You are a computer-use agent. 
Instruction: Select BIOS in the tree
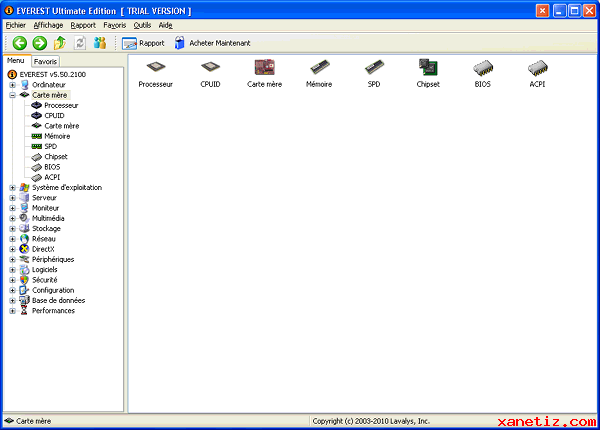[52, 167]
